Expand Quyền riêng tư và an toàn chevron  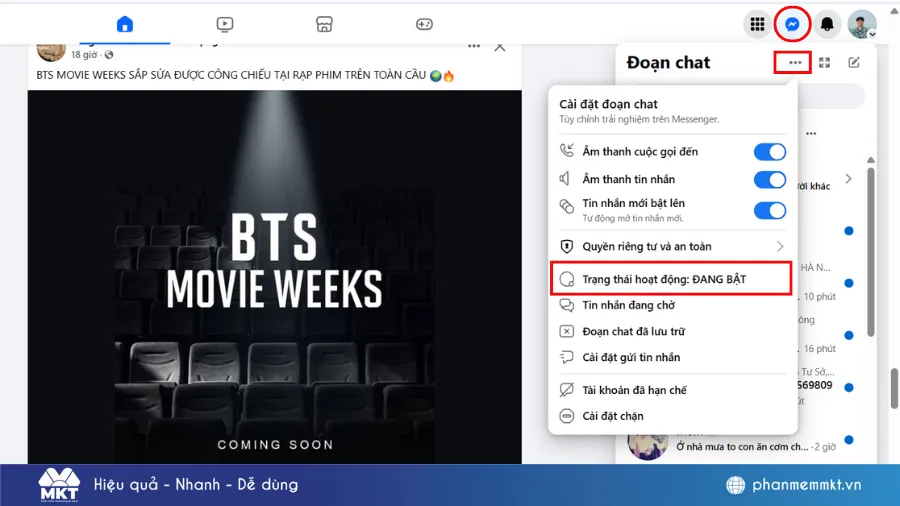[x=779, y=247]
